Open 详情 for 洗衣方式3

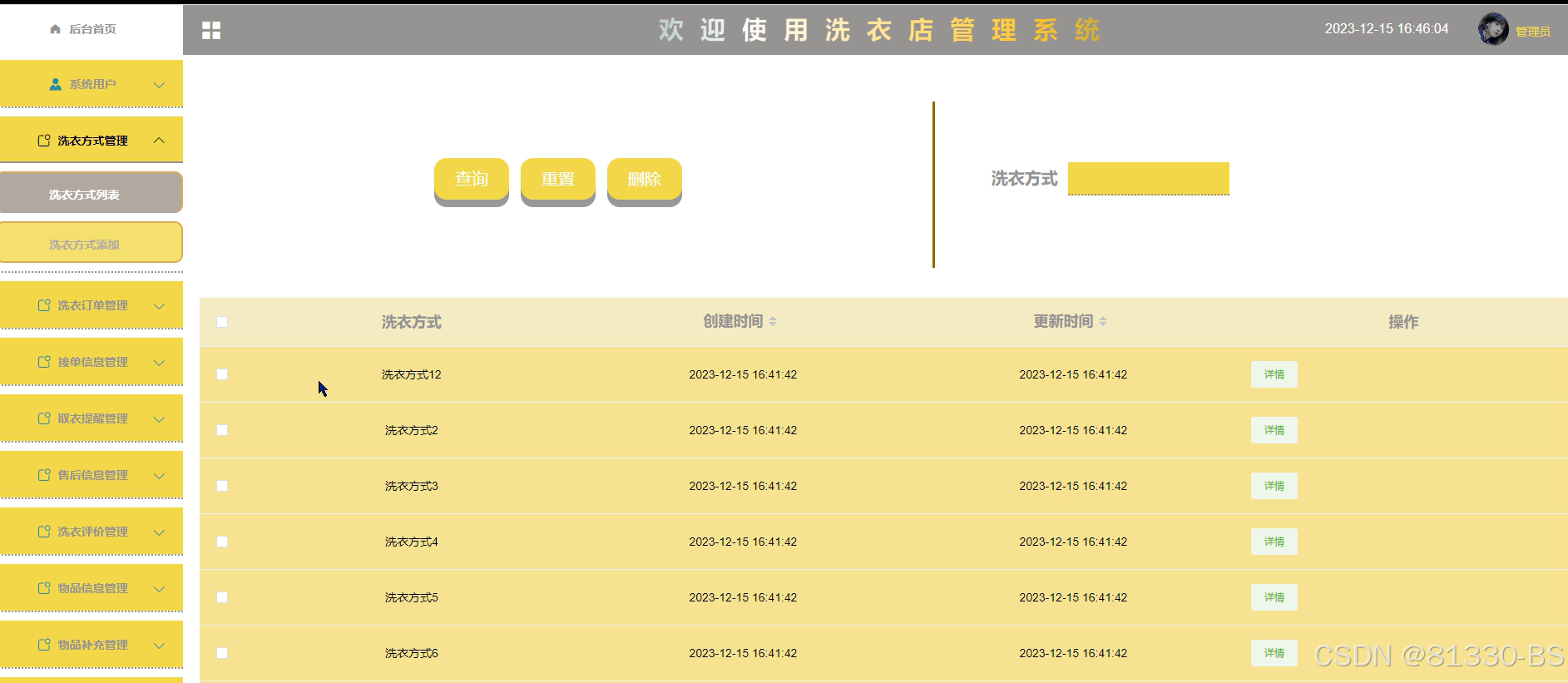1274,486
